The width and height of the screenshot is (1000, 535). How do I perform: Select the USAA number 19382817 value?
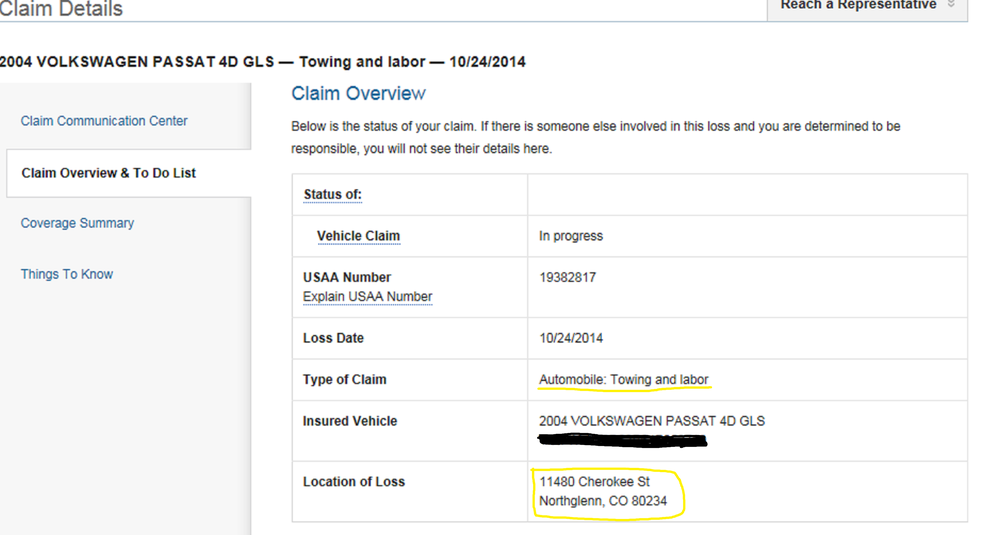click(x=567, y=277)
